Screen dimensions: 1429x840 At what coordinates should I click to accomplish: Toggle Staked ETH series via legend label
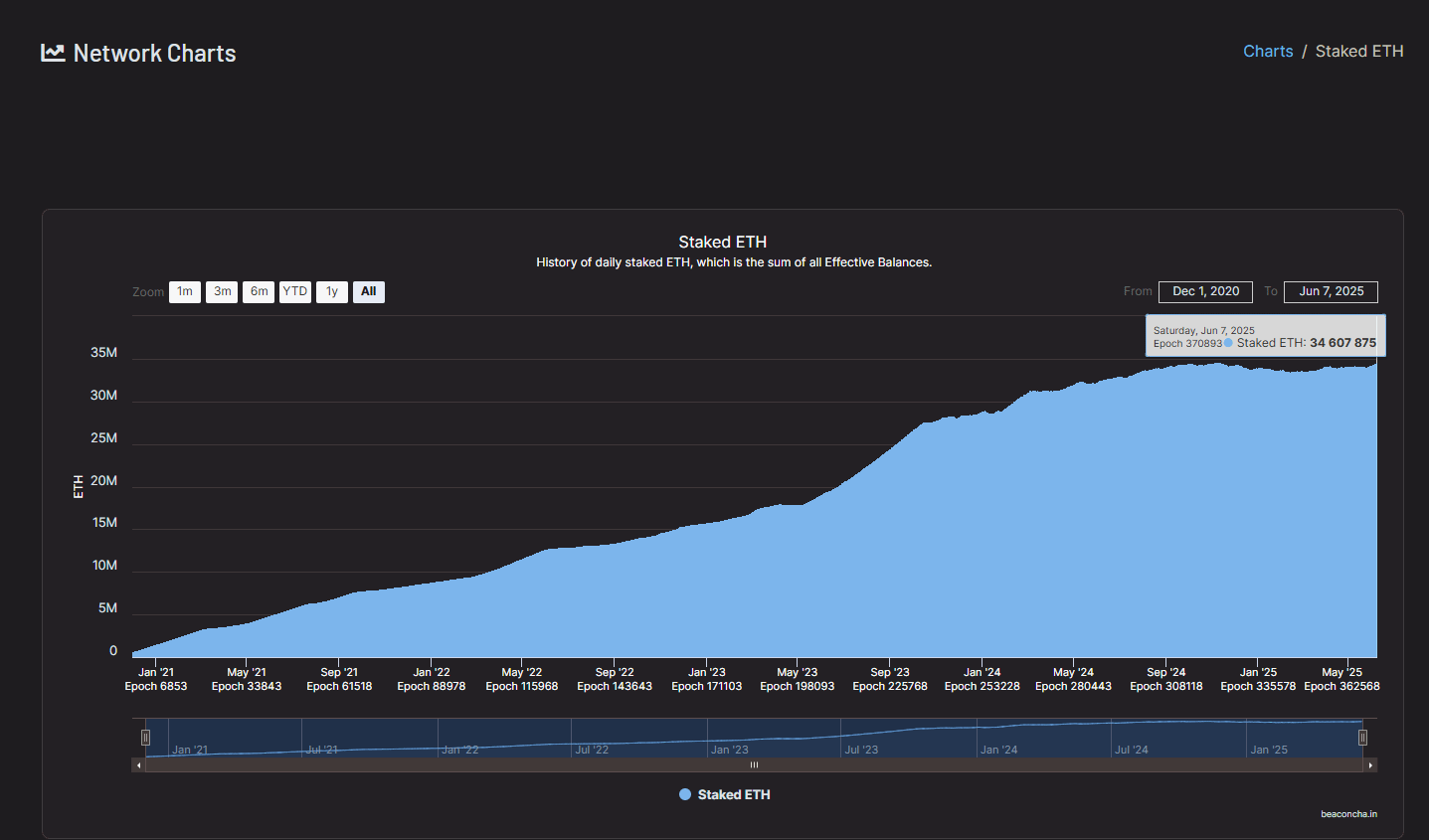[x=734, y=794]
